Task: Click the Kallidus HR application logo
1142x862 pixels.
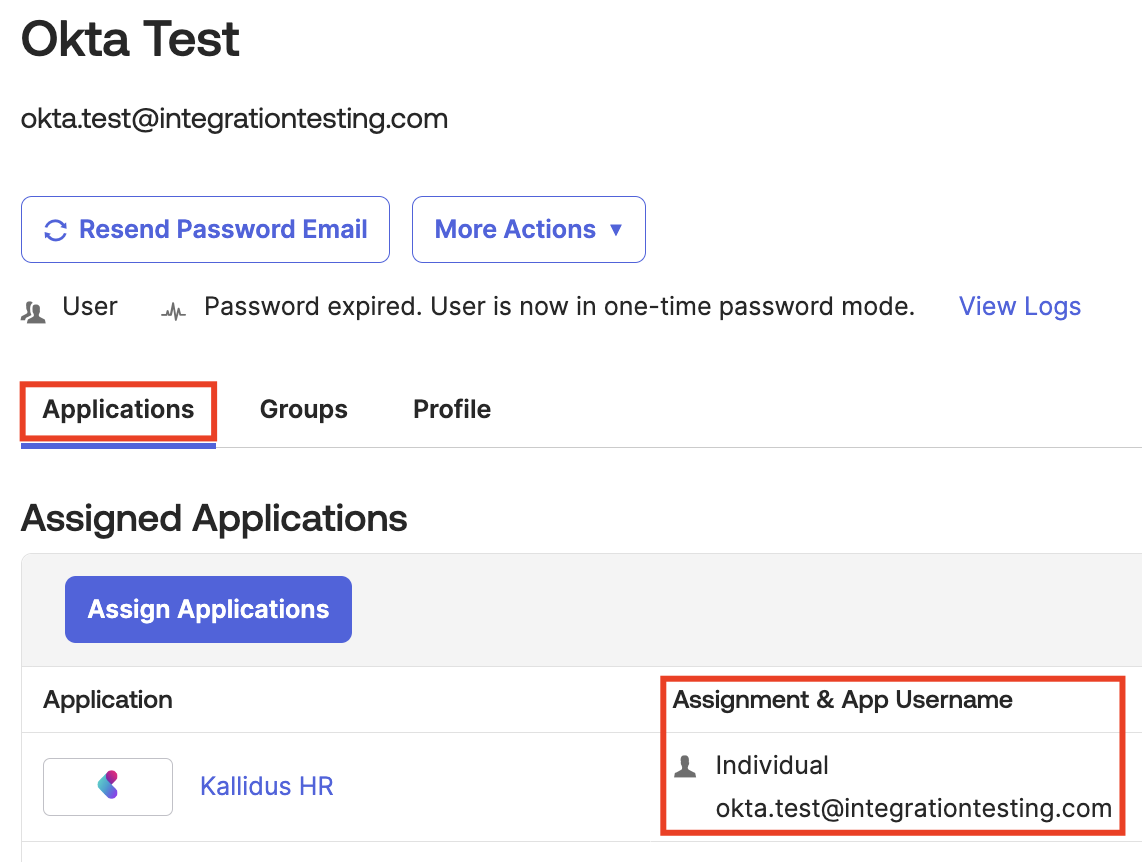Action: [108, 786]
